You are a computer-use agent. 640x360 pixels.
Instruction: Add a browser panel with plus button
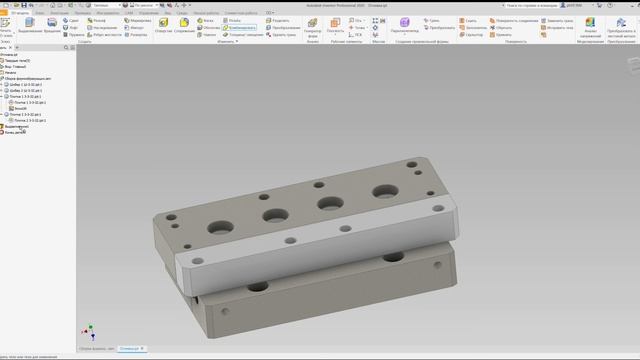point(17,48)
